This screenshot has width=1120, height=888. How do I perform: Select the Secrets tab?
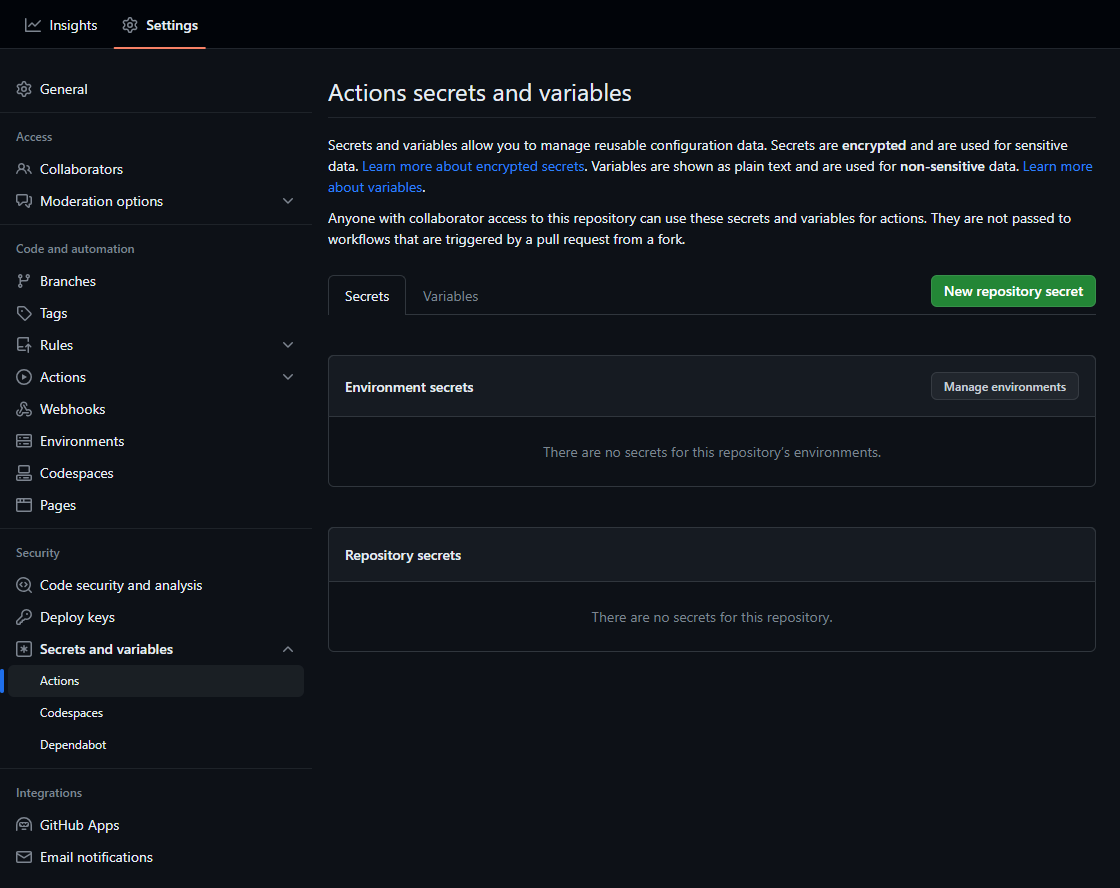366,296
